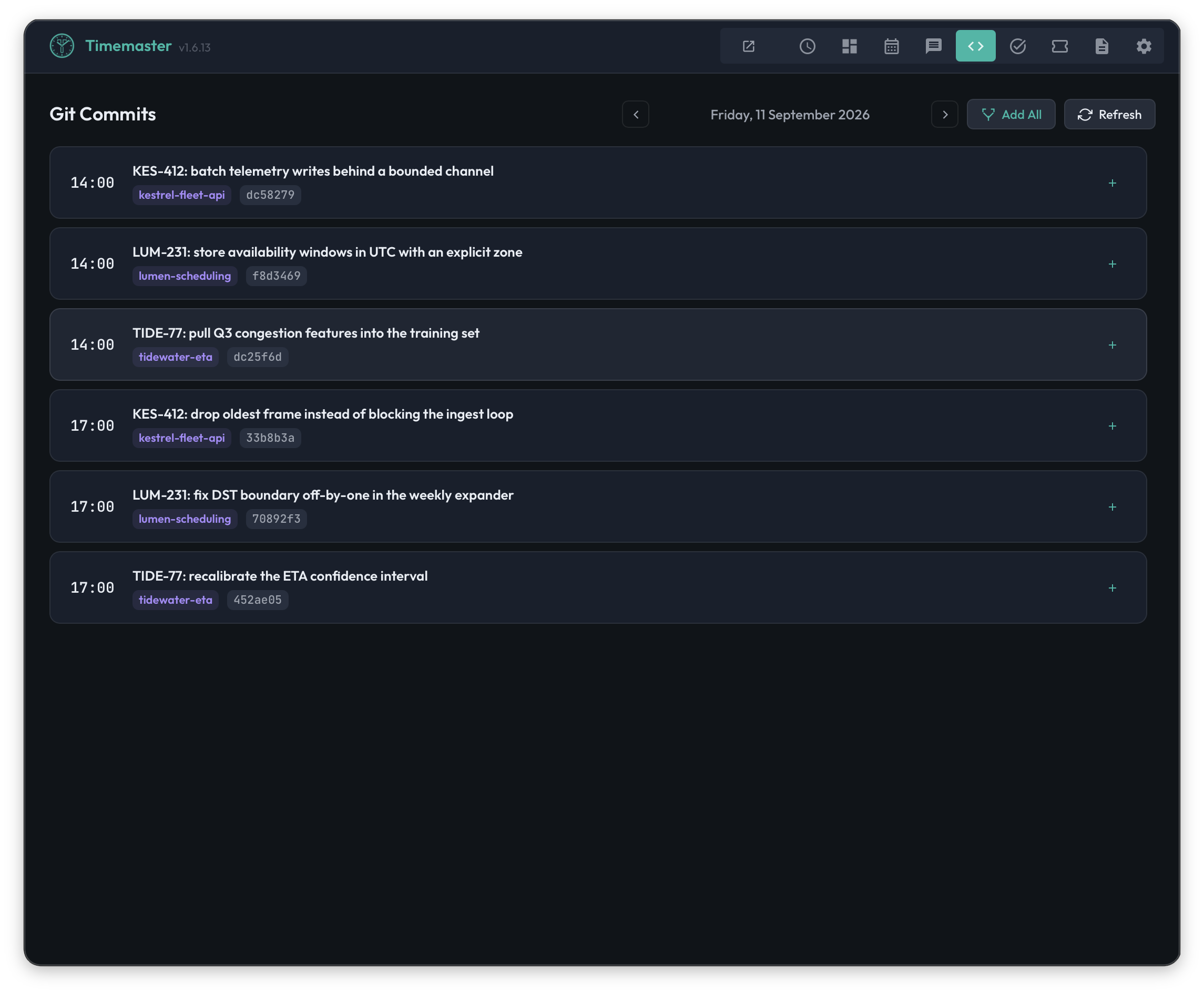Click commit hash 33b8b3a
This screenshot has height=994, width=1204.
[x=270, y=438]
